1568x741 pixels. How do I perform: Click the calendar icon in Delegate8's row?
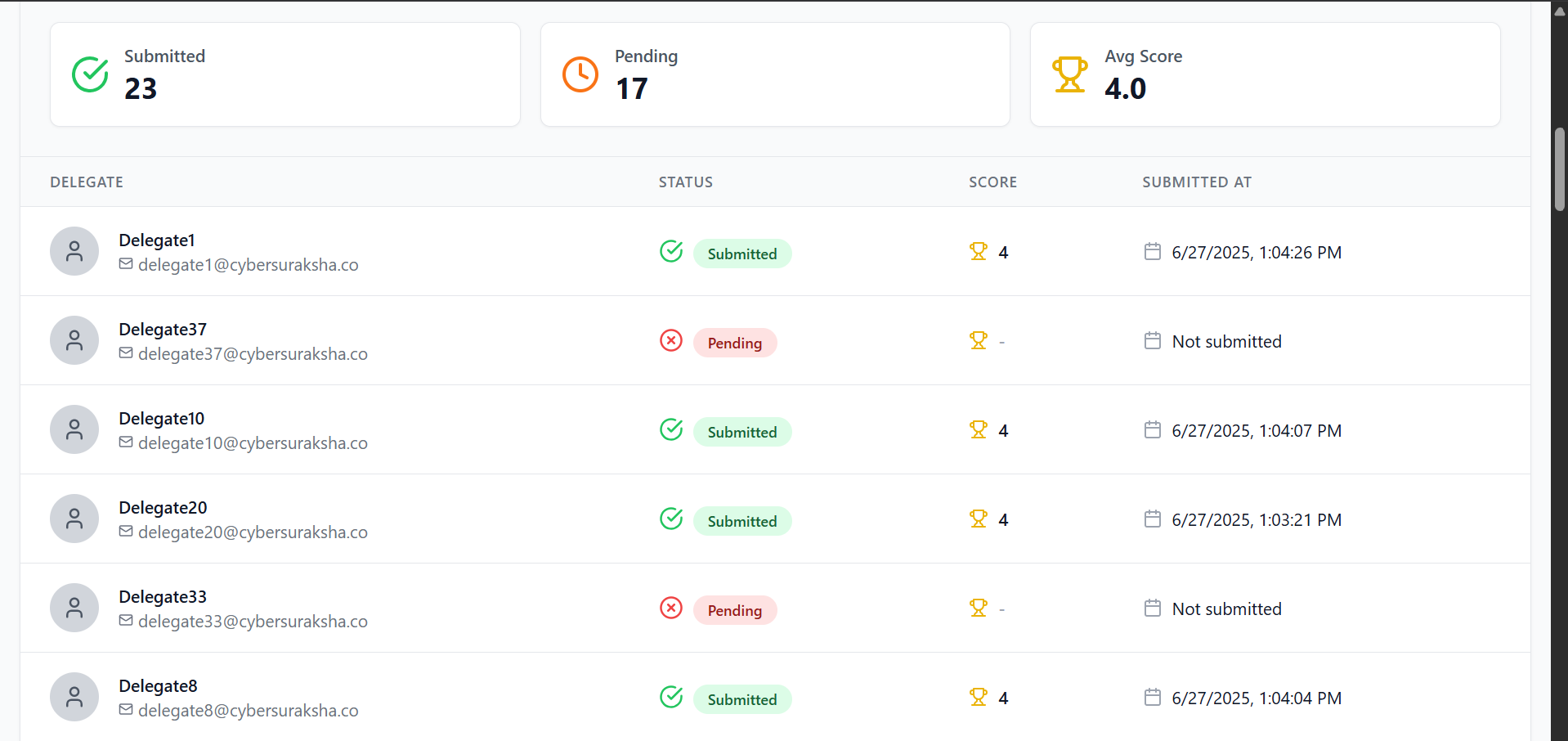click(x=1153, y=697)
